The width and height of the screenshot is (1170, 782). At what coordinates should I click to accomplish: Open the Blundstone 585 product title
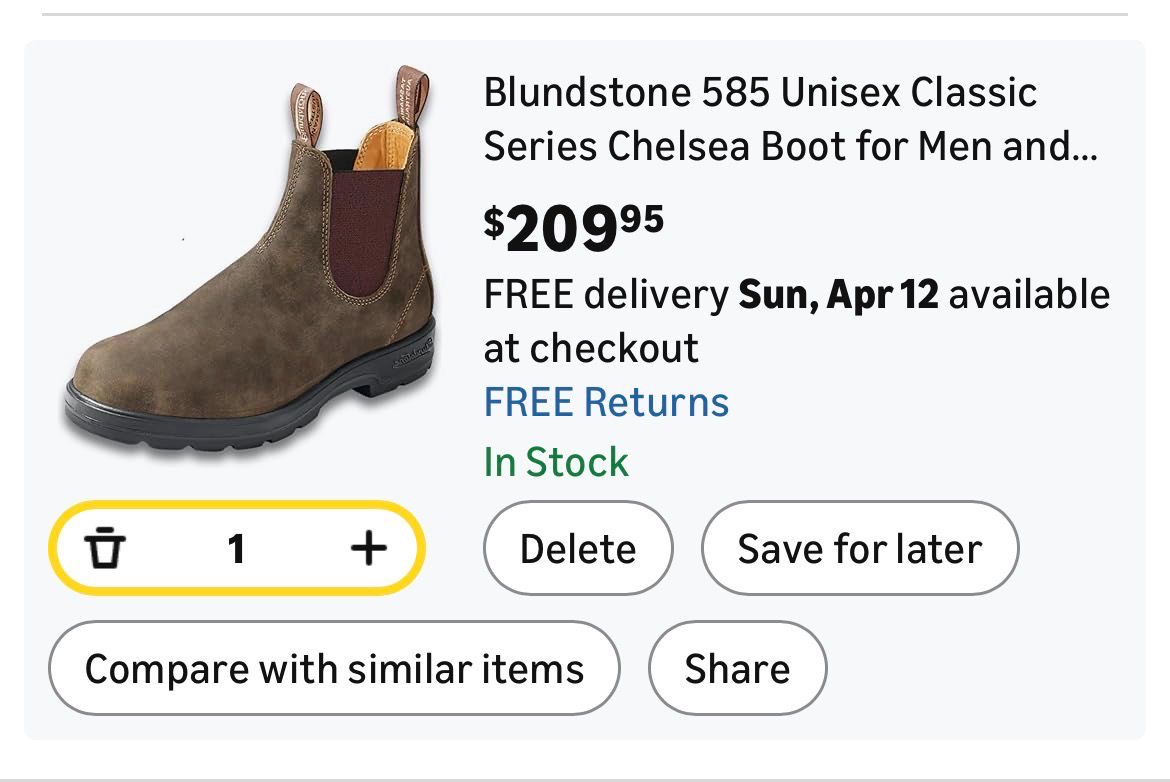(x=760, y=94)
